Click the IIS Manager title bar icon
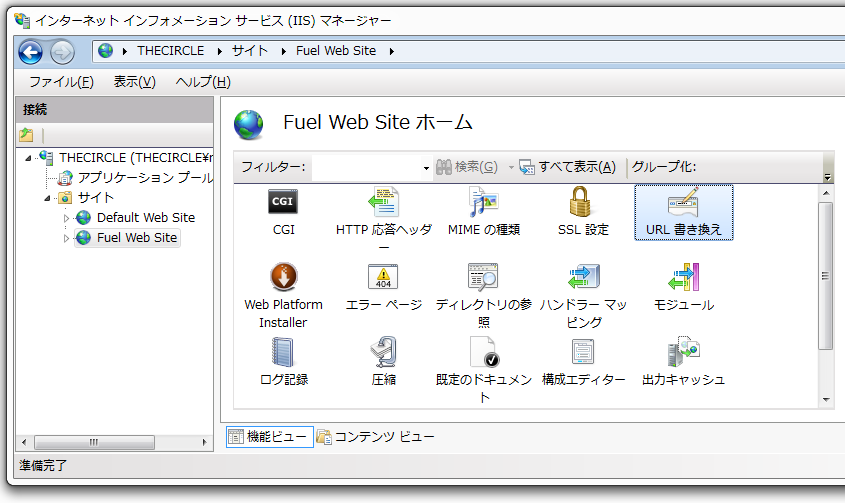Screen dimensions: 845x503 [22, 20]
